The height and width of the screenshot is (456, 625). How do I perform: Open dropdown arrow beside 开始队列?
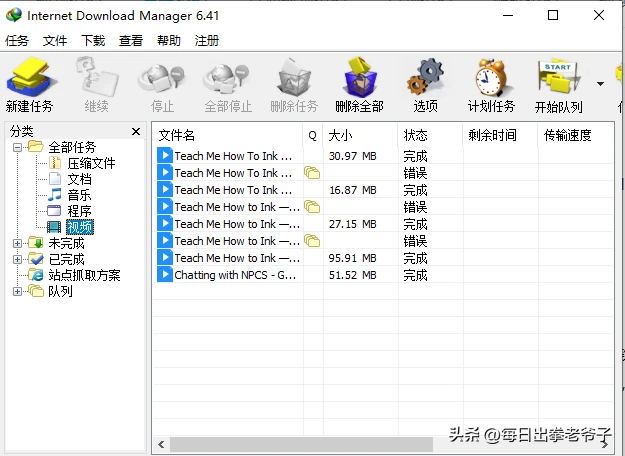[x=600, y=84]
